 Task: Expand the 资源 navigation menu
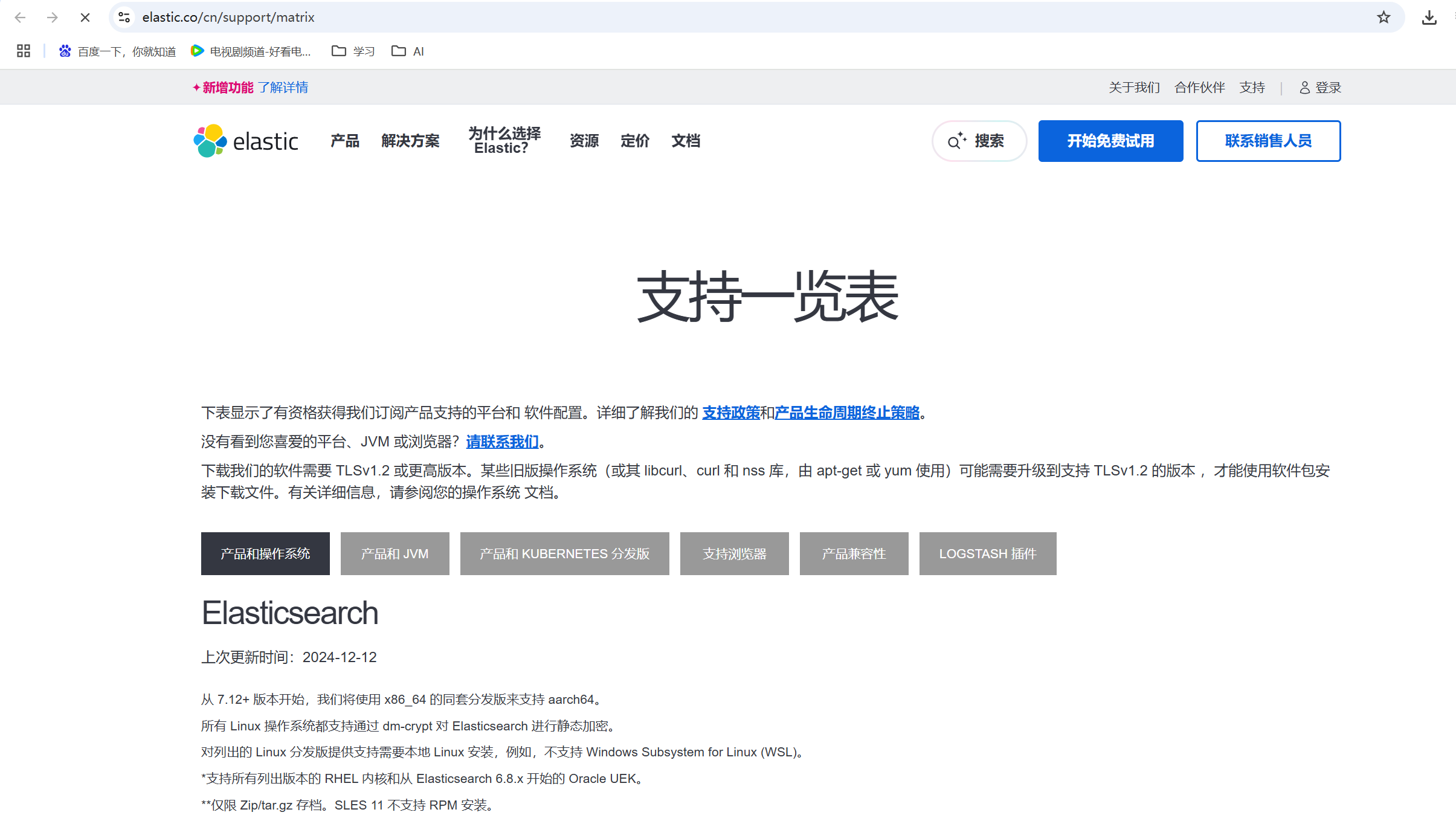tap(584, 141)
